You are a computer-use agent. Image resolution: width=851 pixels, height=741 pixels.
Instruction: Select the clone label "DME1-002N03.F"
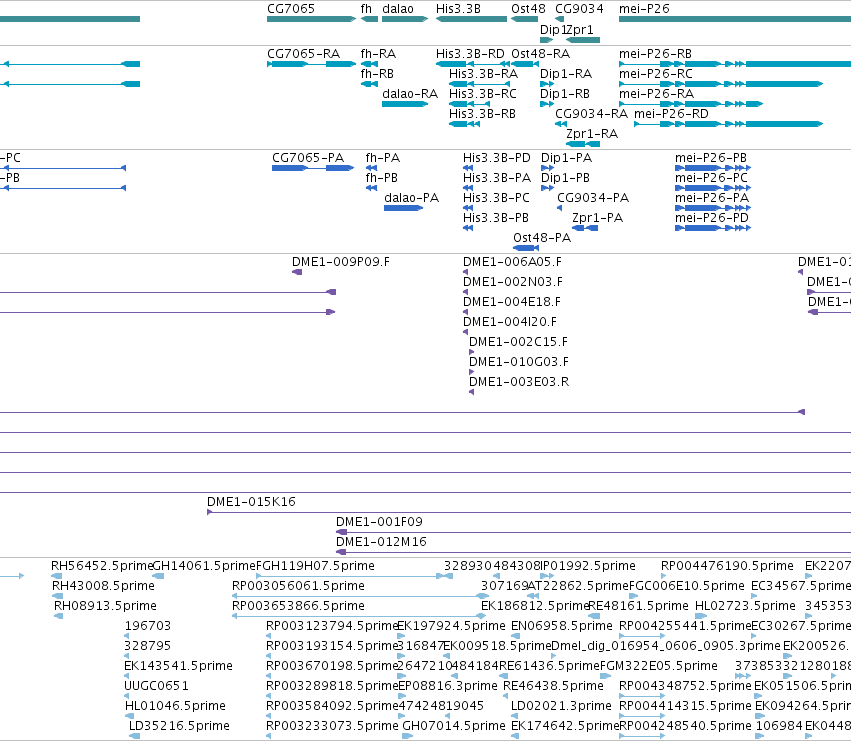tap(512, 282)
